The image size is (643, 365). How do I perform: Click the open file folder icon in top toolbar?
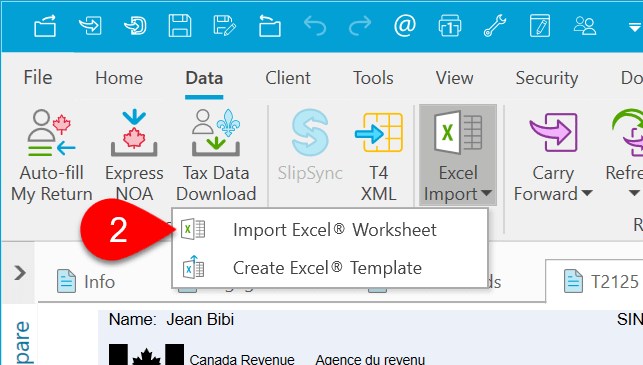[x=45, y=26]
